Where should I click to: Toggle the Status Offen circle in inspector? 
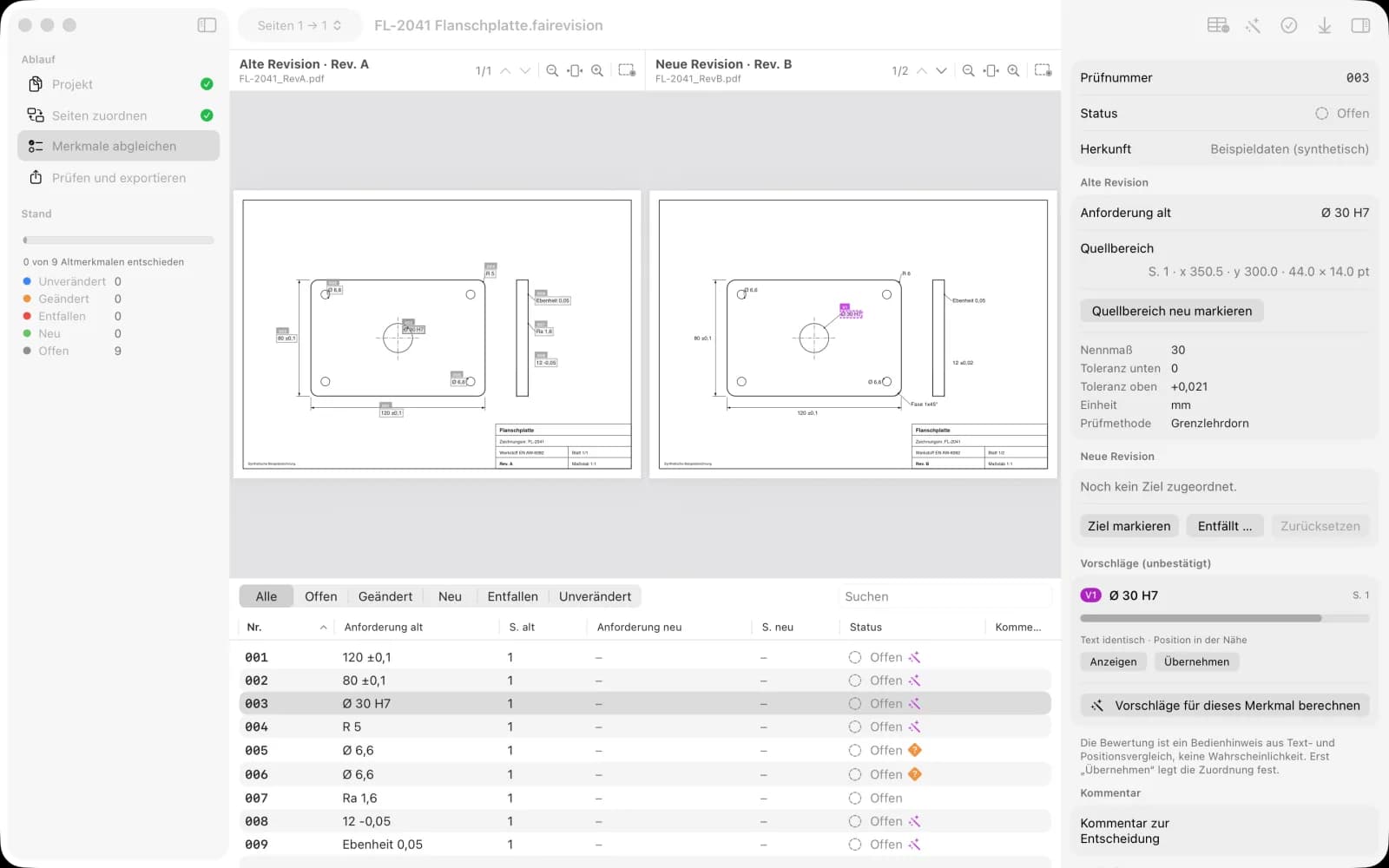pos(1321,114)
